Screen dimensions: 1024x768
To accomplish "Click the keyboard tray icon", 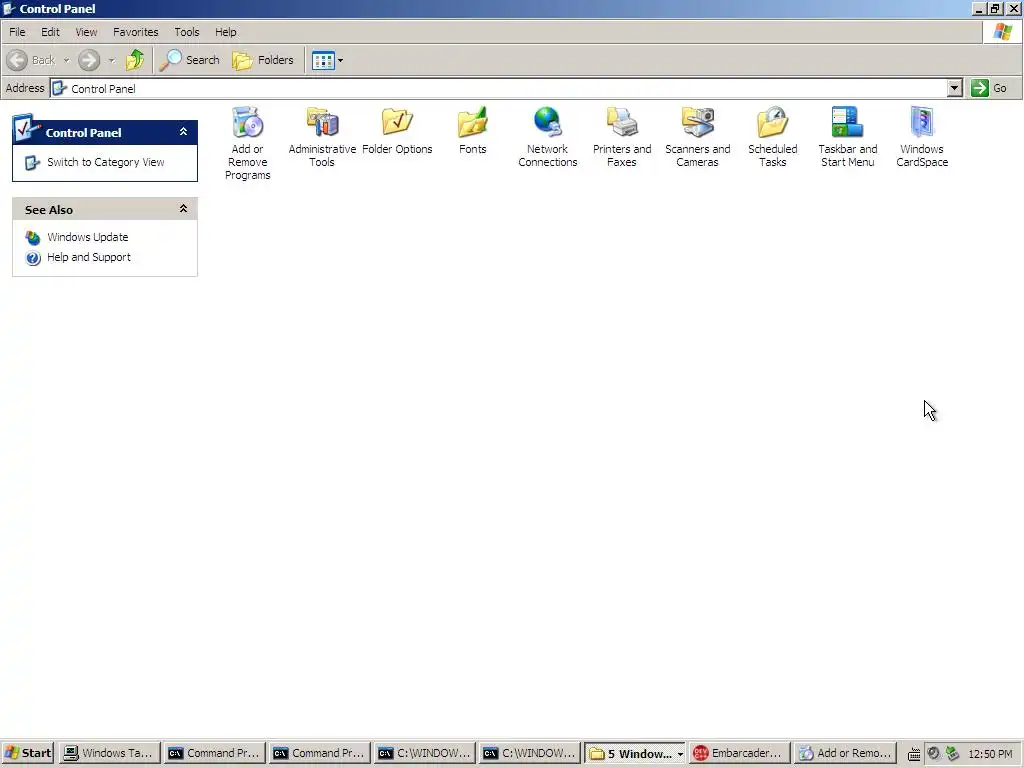I will [914, 754].
